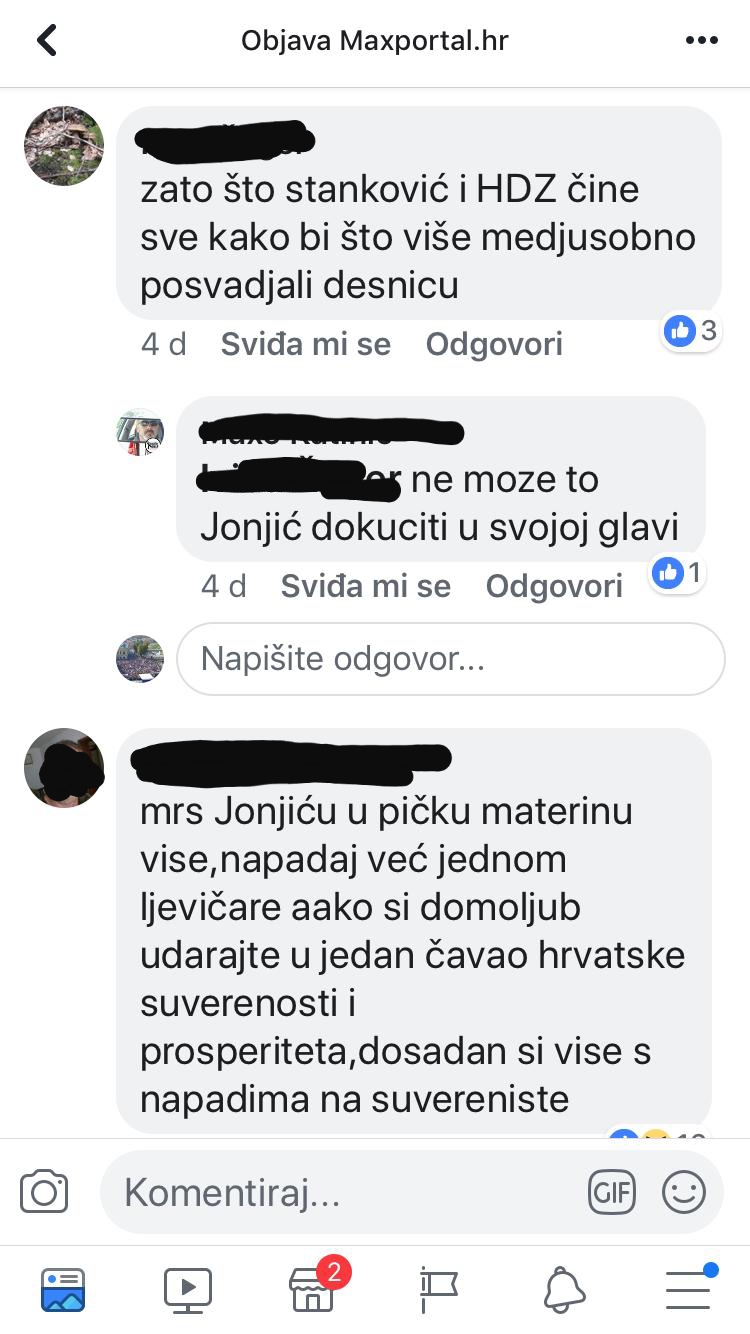This screenshot has width=750, height=1334.
Task: Open the three-dots options menu
Action: coord(702,41)
